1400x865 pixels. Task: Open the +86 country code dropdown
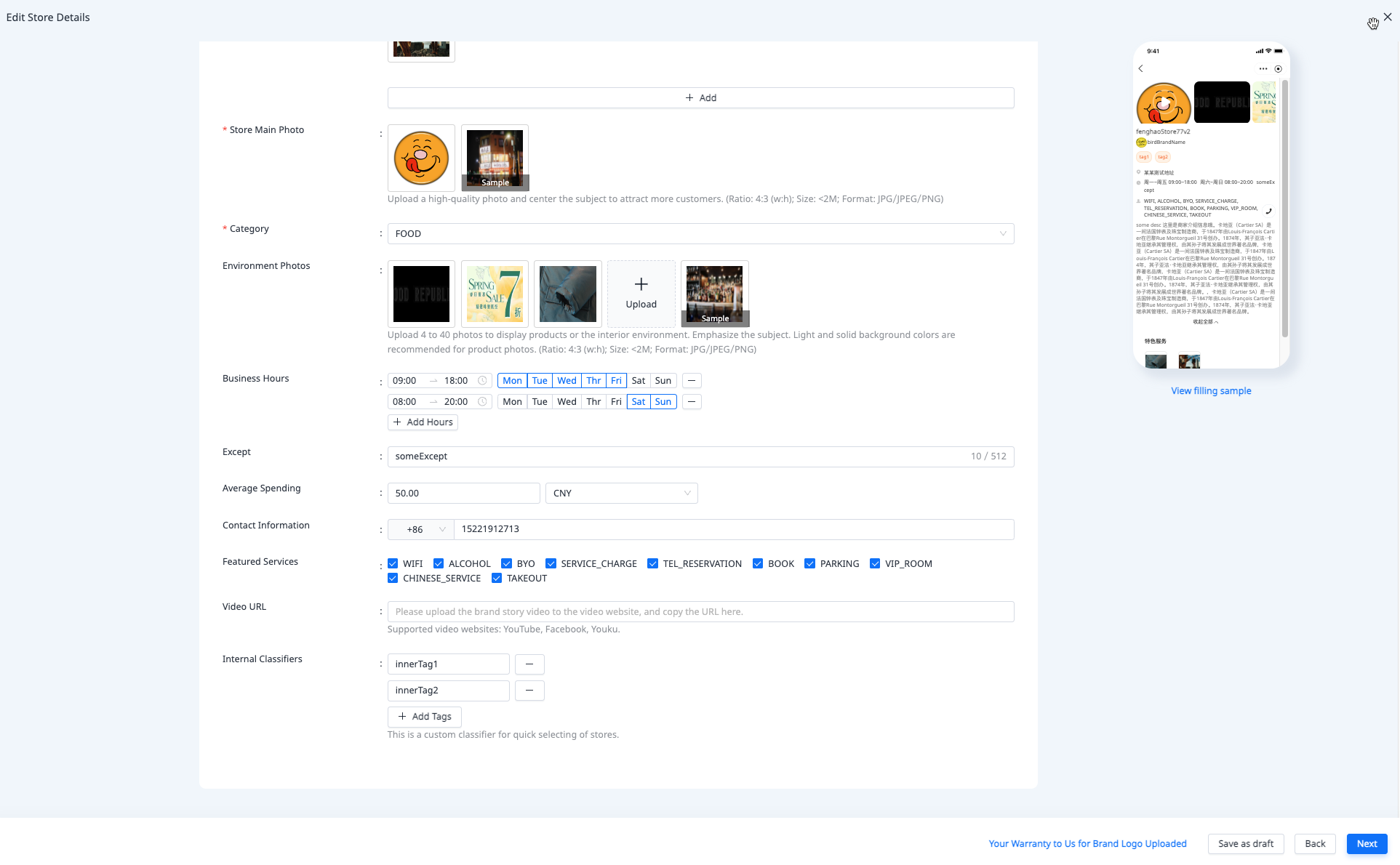(421, 530)
